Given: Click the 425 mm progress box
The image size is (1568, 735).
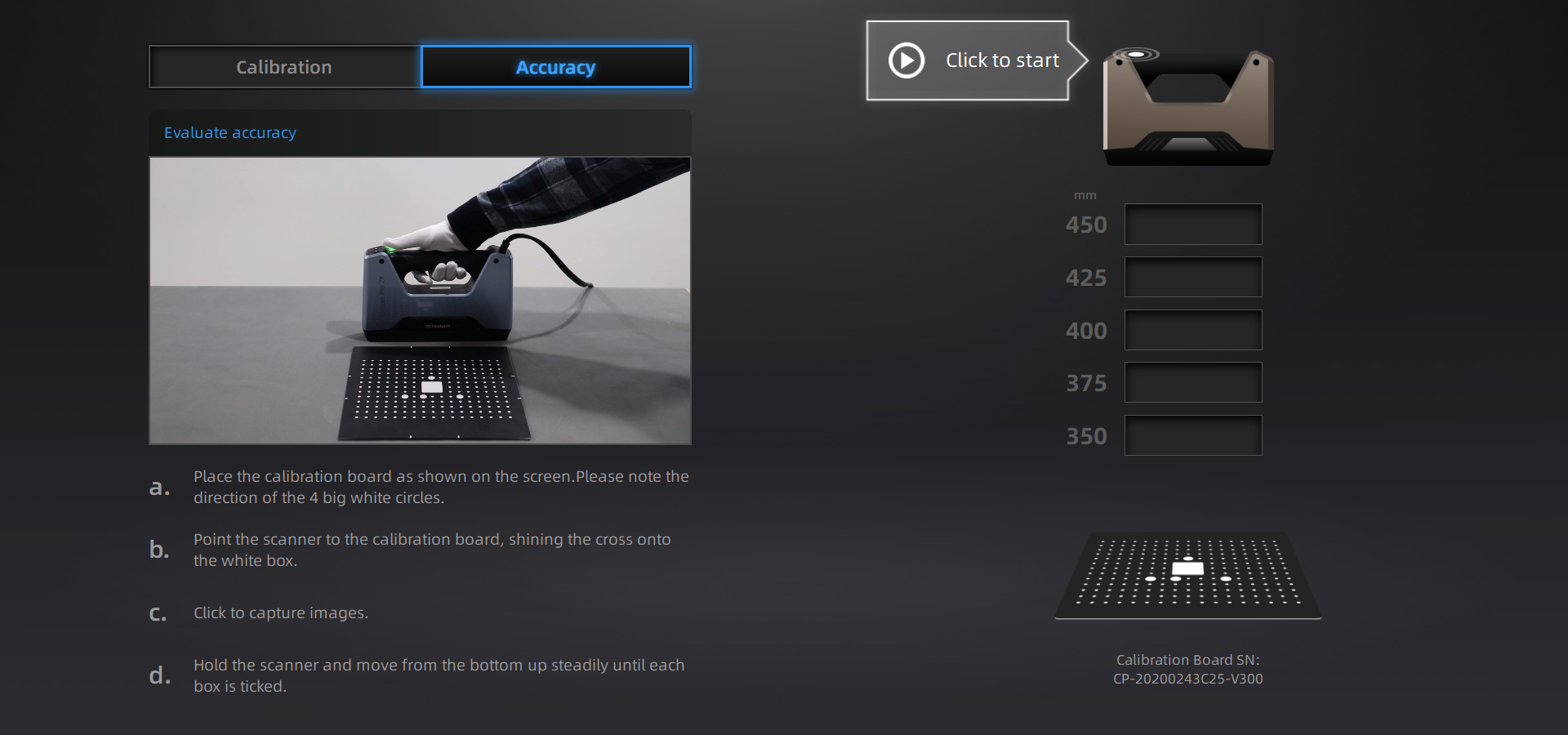Looking at the screenshot, I should click(1193, 277).
